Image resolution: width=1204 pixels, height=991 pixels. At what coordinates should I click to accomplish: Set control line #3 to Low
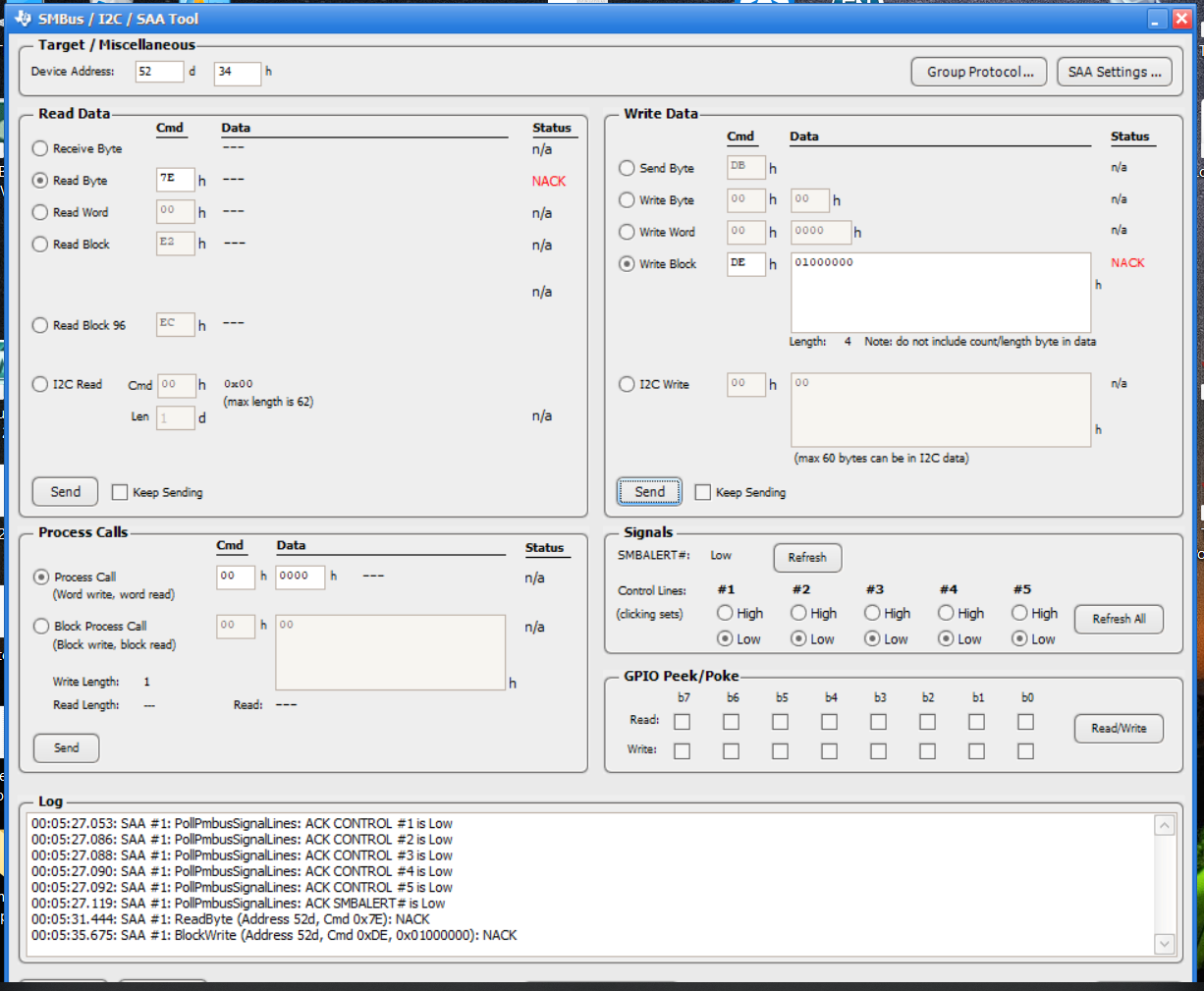[x=872, y=639]
